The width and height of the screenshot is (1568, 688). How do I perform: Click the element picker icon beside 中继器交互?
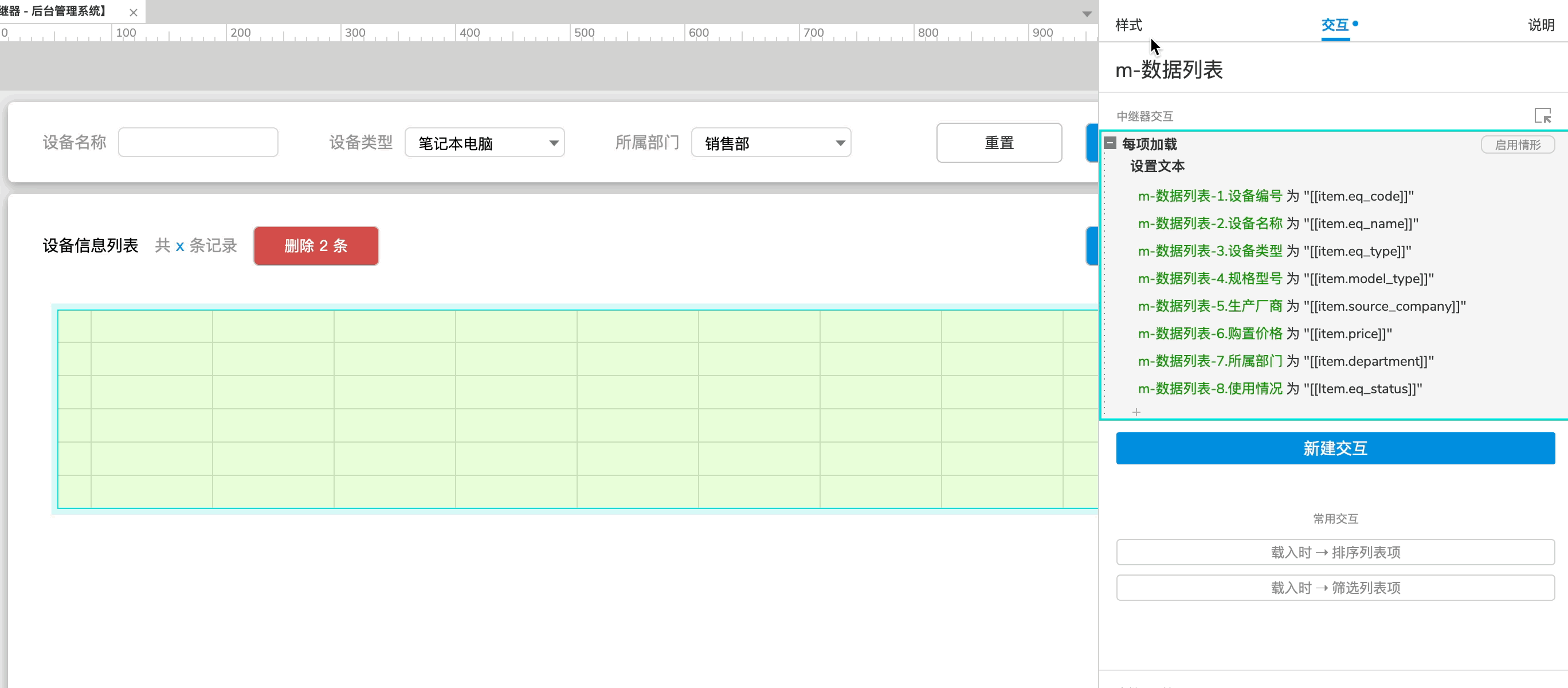1543,116
